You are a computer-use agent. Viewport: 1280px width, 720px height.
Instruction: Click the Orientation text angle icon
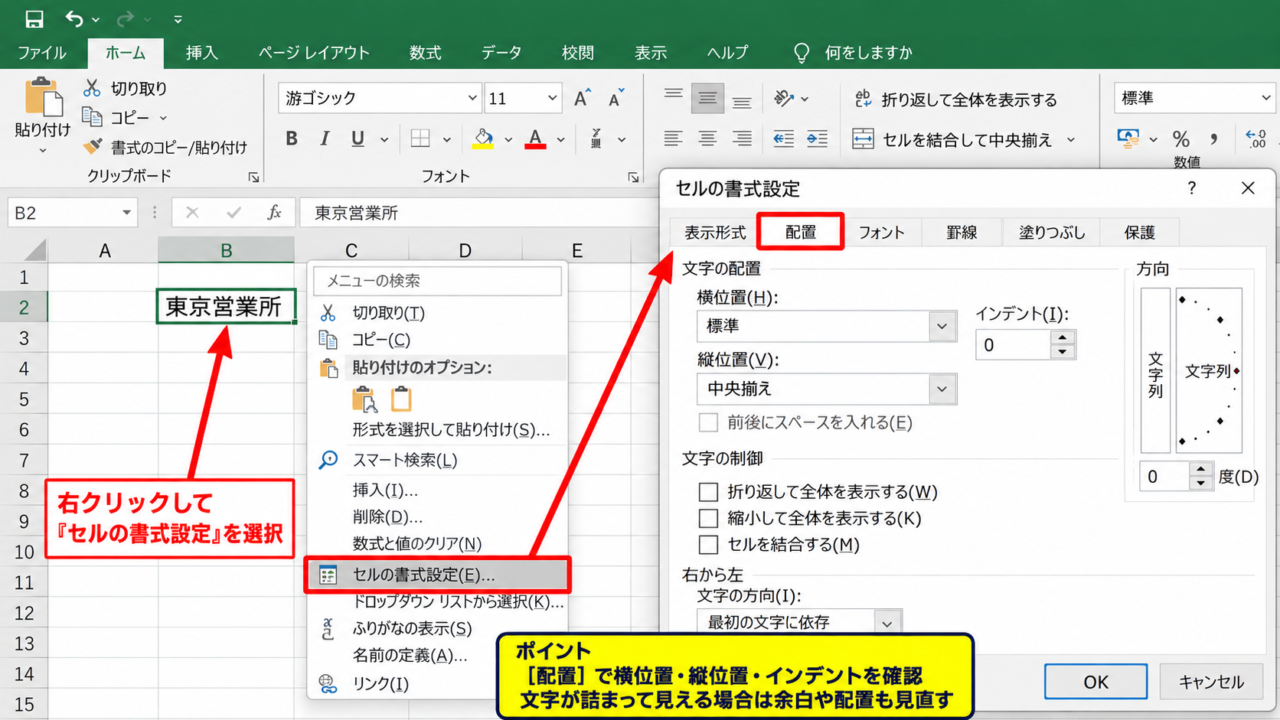(x=785, y=98)
